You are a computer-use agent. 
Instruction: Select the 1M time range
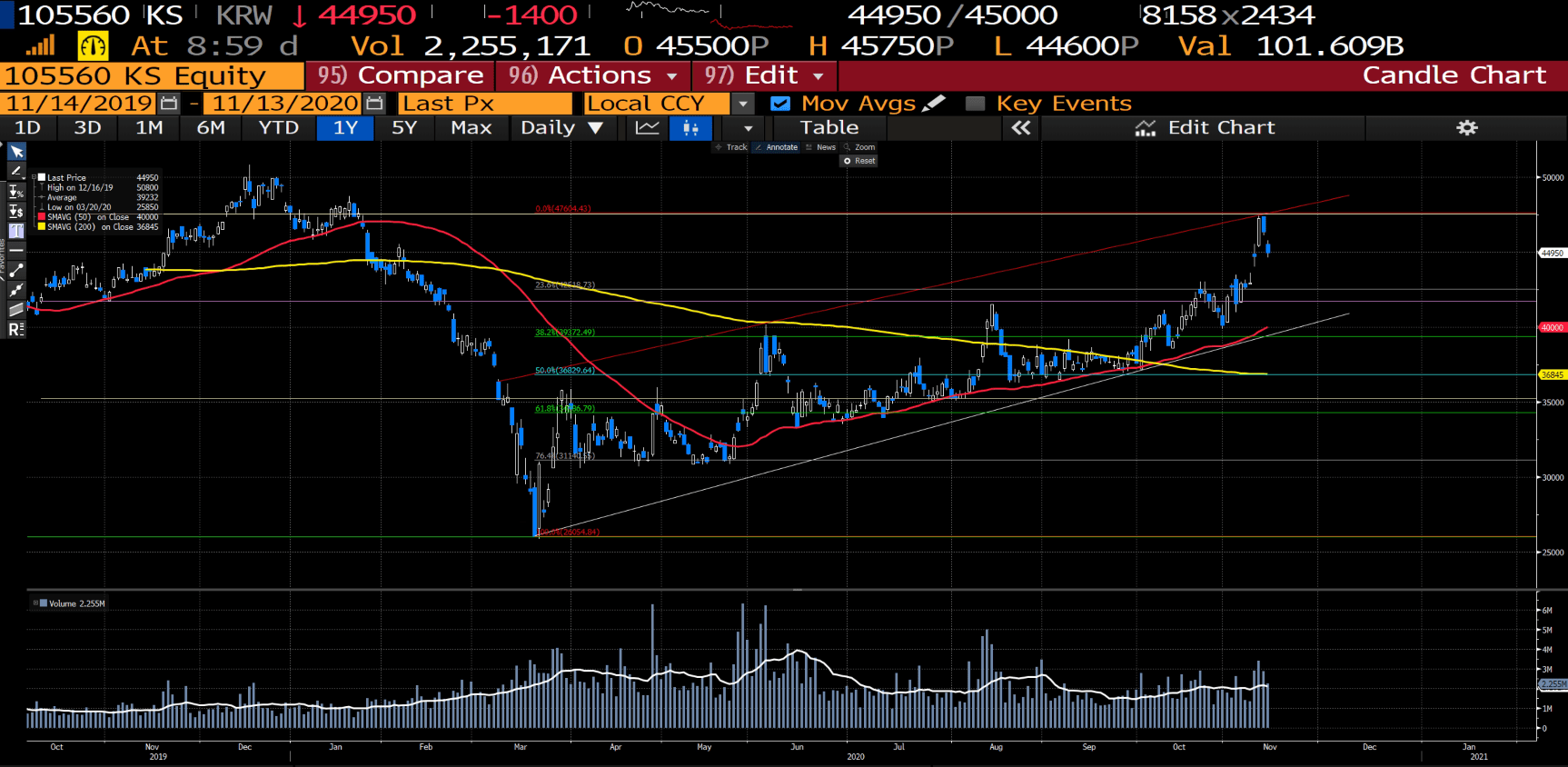click(149, 128)
